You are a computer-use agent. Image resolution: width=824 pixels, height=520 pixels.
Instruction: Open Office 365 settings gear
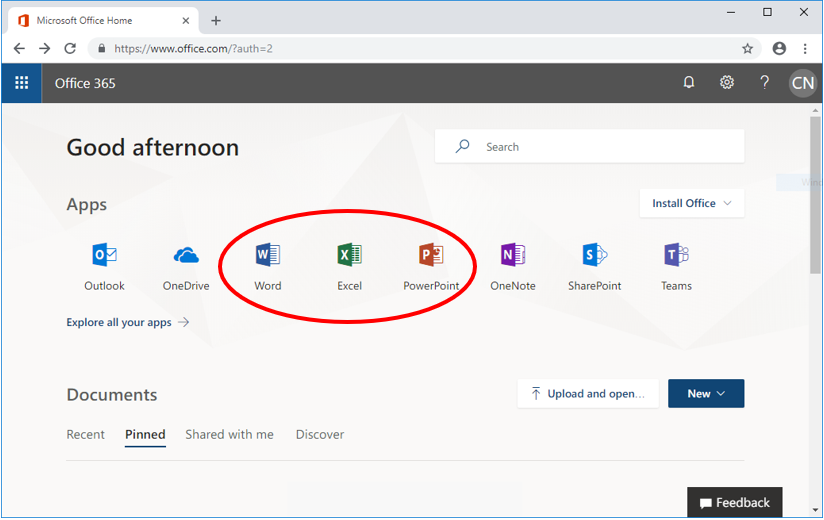(727, 83)
